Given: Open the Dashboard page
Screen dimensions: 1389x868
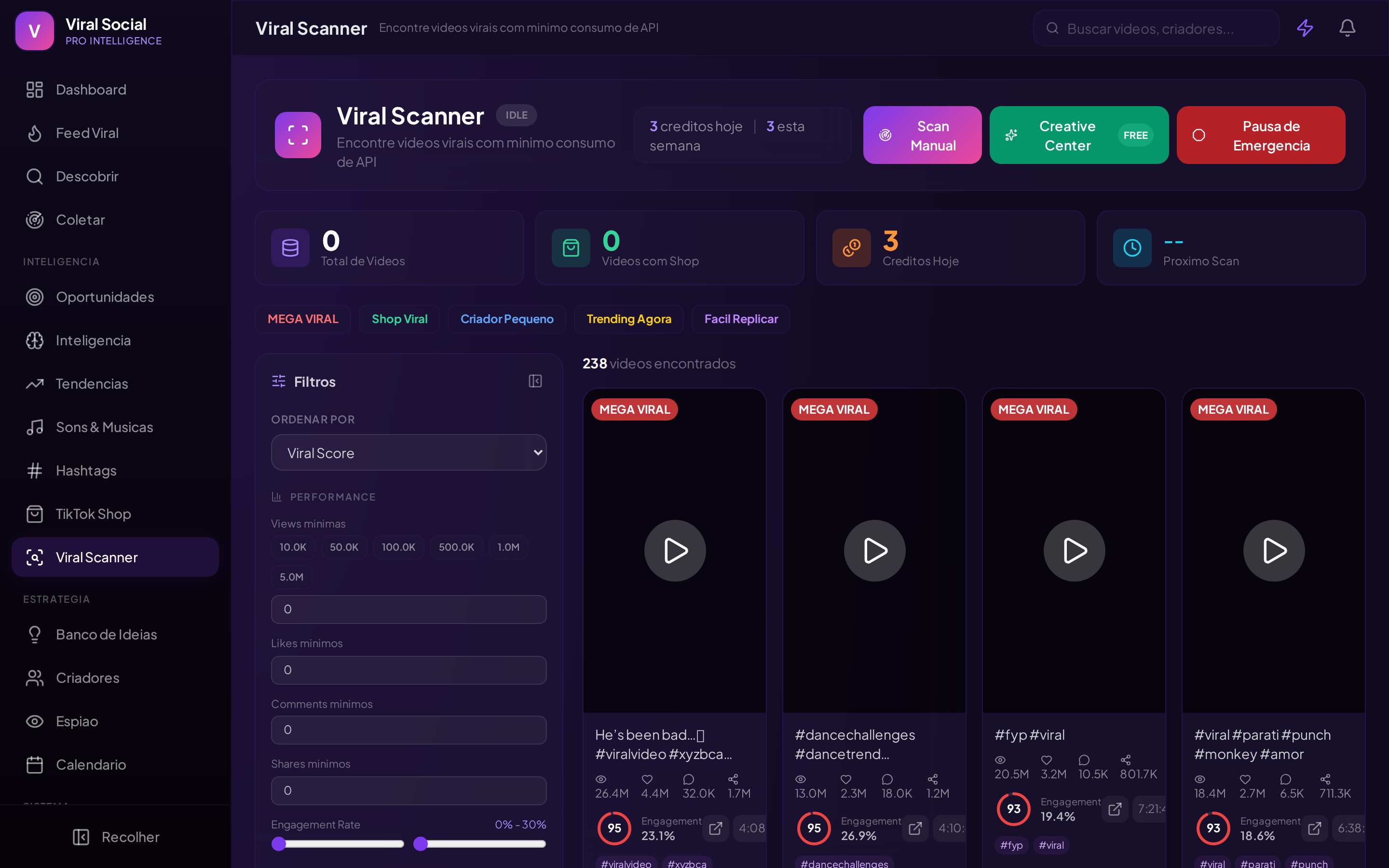Looking at the screenshot, I should 115,90.
